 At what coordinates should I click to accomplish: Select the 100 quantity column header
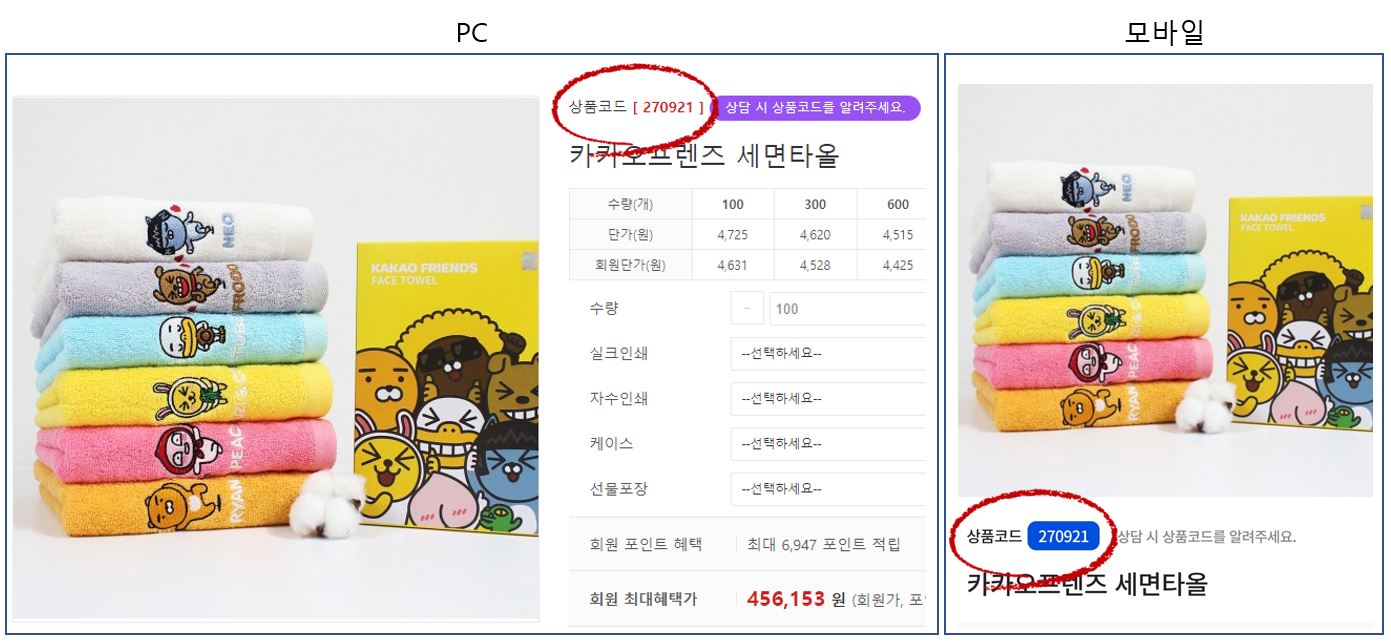coord(733,204)
